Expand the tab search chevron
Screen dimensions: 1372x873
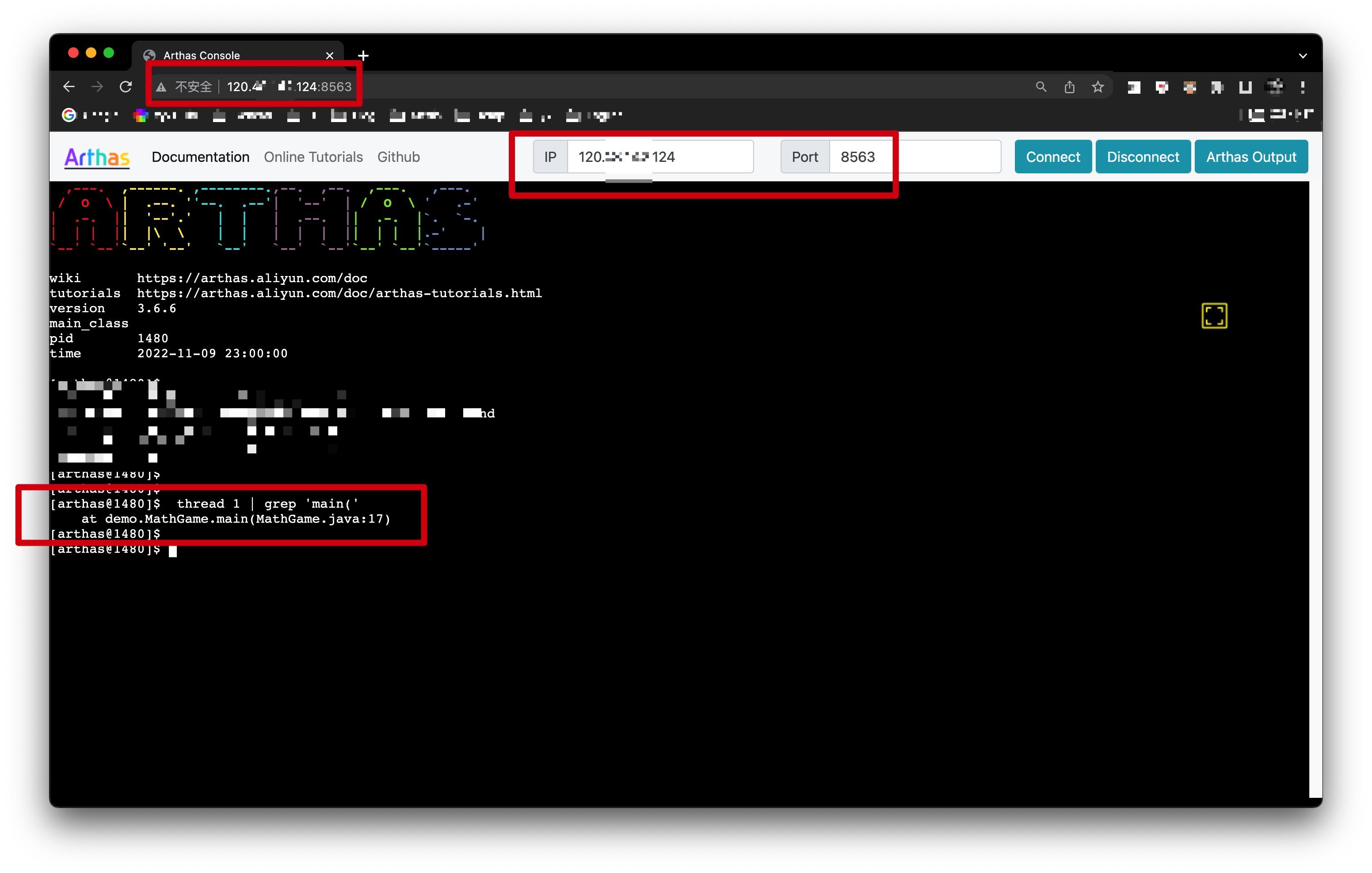[1303, 55]
